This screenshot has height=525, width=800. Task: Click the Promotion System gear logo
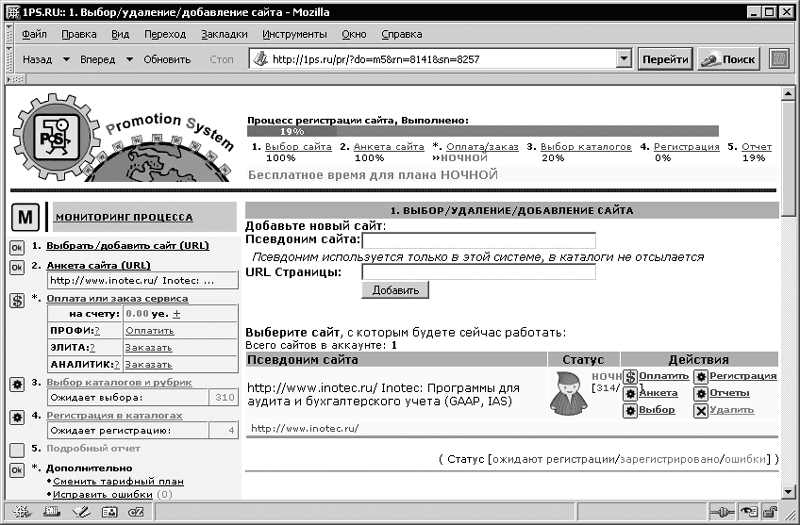56,138
